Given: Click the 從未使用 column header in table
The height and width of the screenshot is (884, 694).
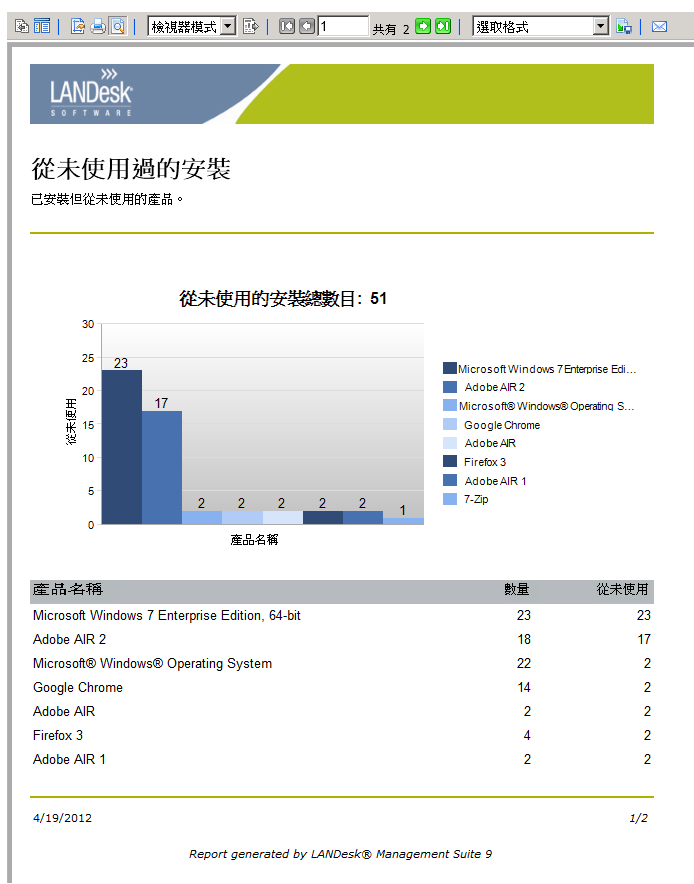Looking at the screenshot, I should pyautogui.click(x=622, y=589).
